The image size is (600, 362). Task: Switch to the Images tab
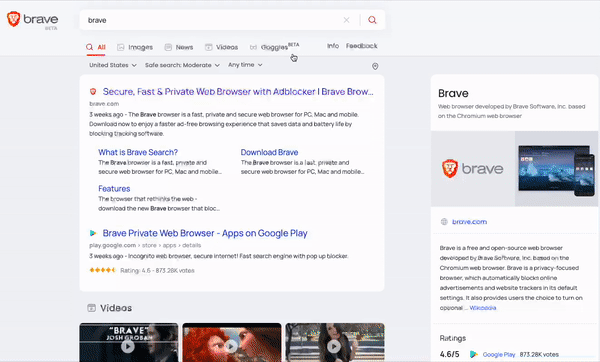pyautogui.click(x=135, y=47)
